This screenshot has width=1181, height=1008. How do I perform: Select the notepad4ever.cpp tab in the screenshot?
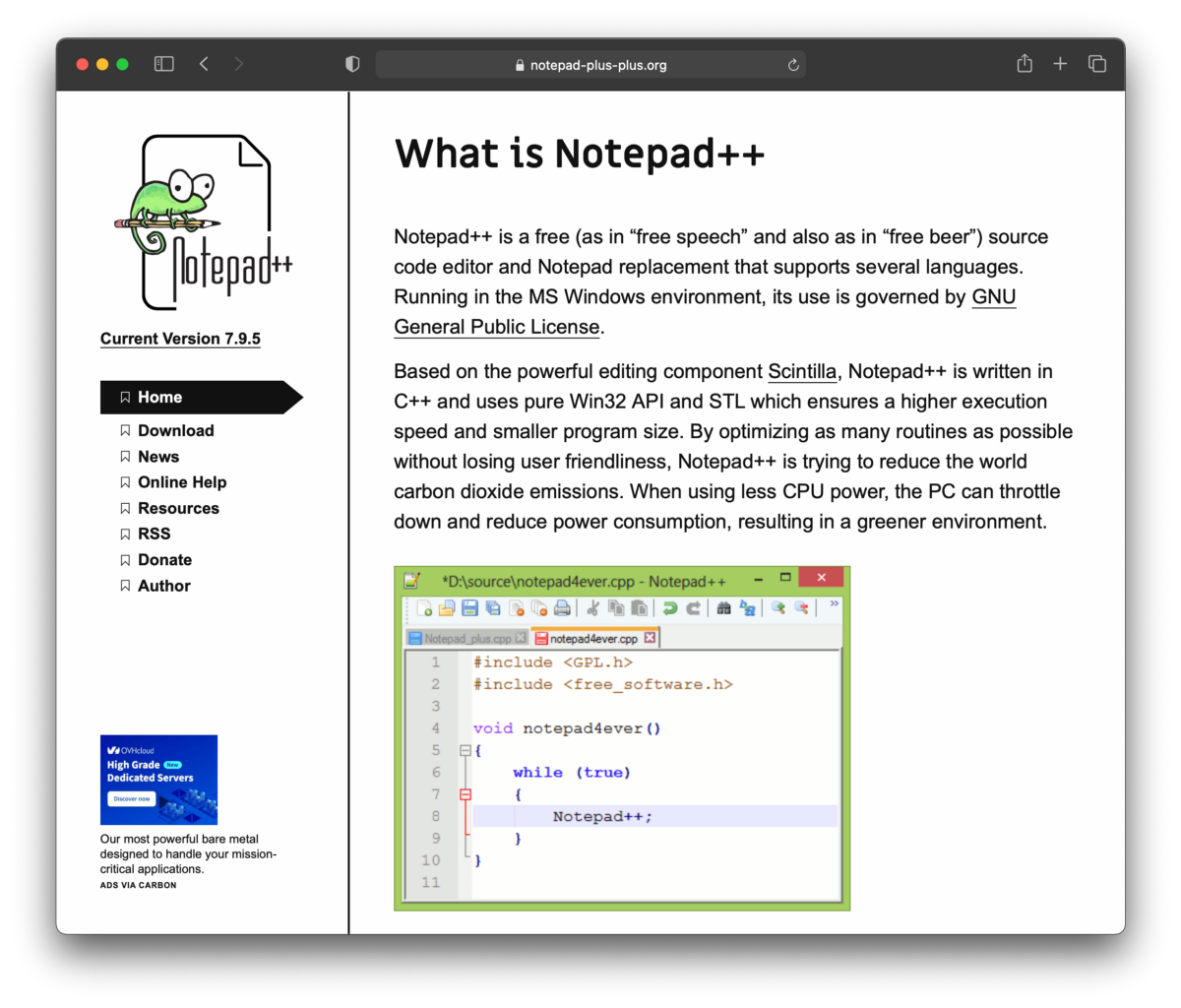coord(594,638)
